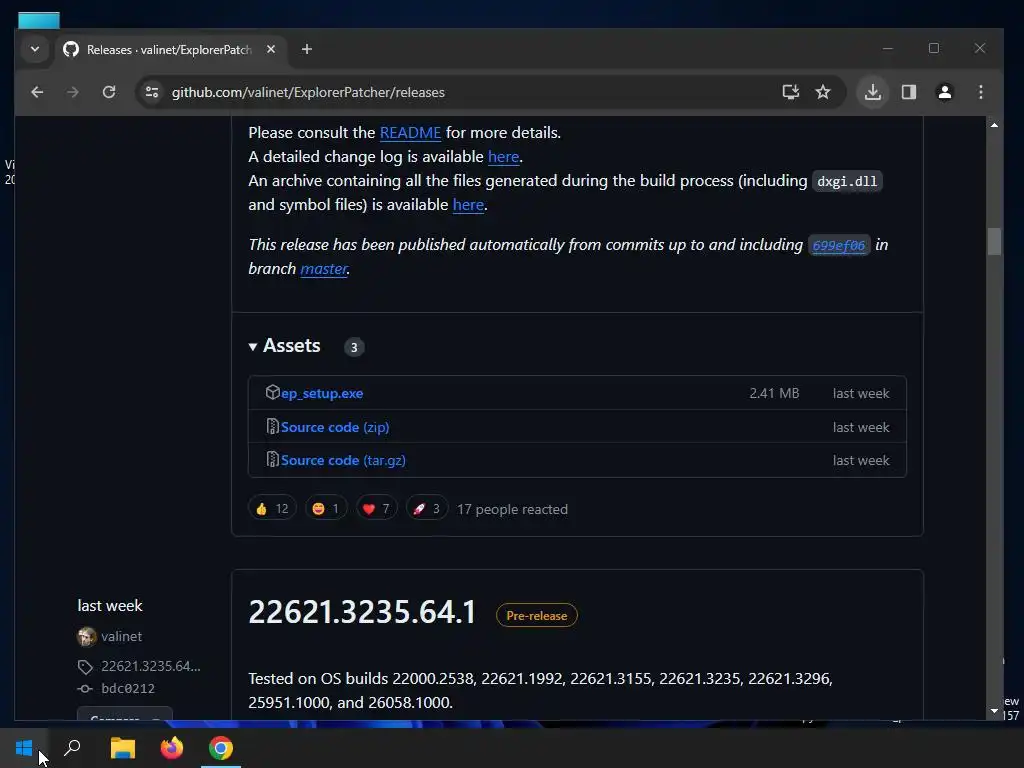Click the scrollbar up arrow
This screenshot has height=768, width=1024.
tap(994, 125)
